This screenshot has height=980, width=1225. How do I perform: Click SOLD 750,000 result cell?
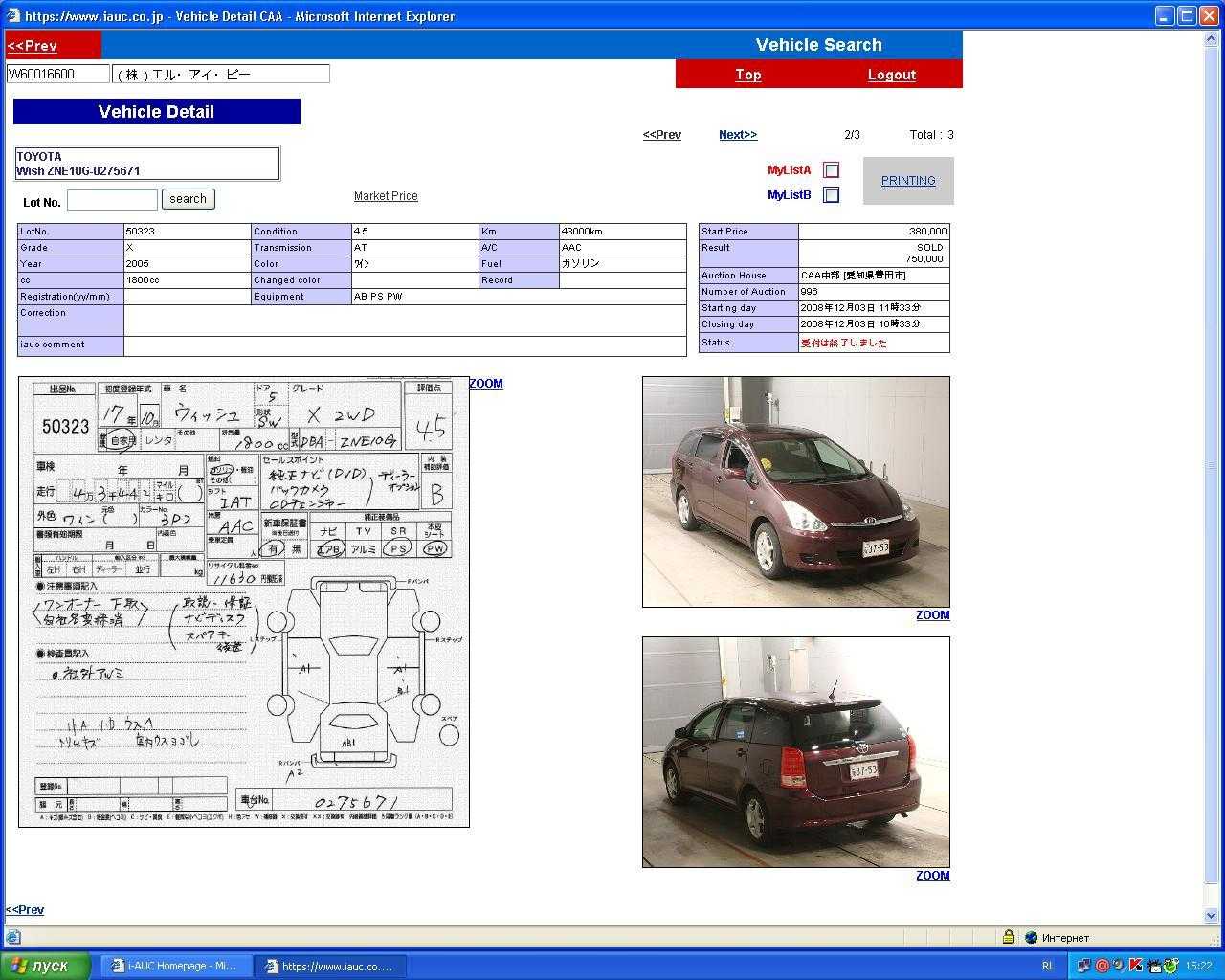tap(874, 254)
